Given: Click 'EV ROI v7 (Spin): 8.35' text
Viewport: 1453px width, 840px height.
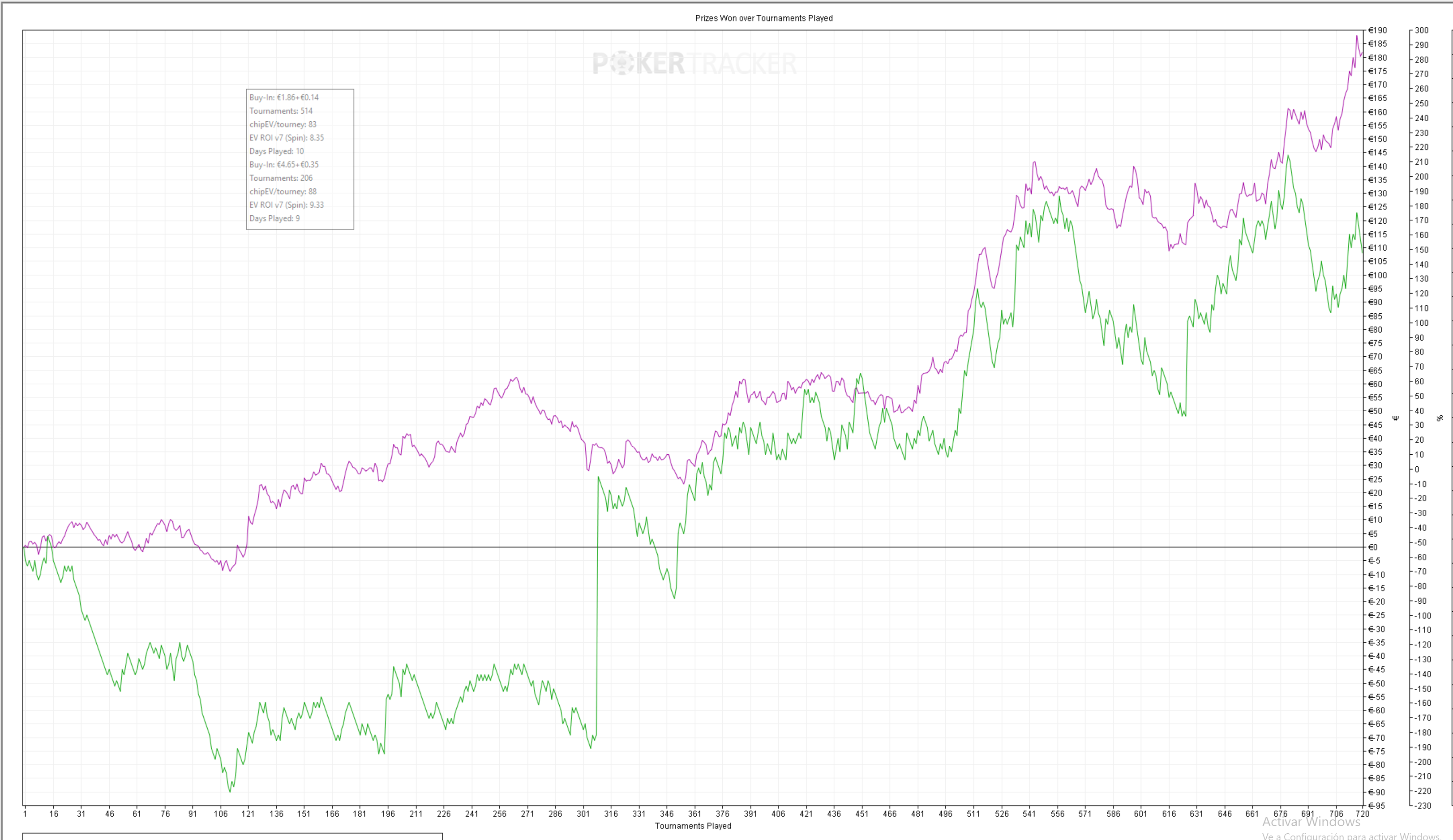Looking at the screenshot, I should [287, 138].
